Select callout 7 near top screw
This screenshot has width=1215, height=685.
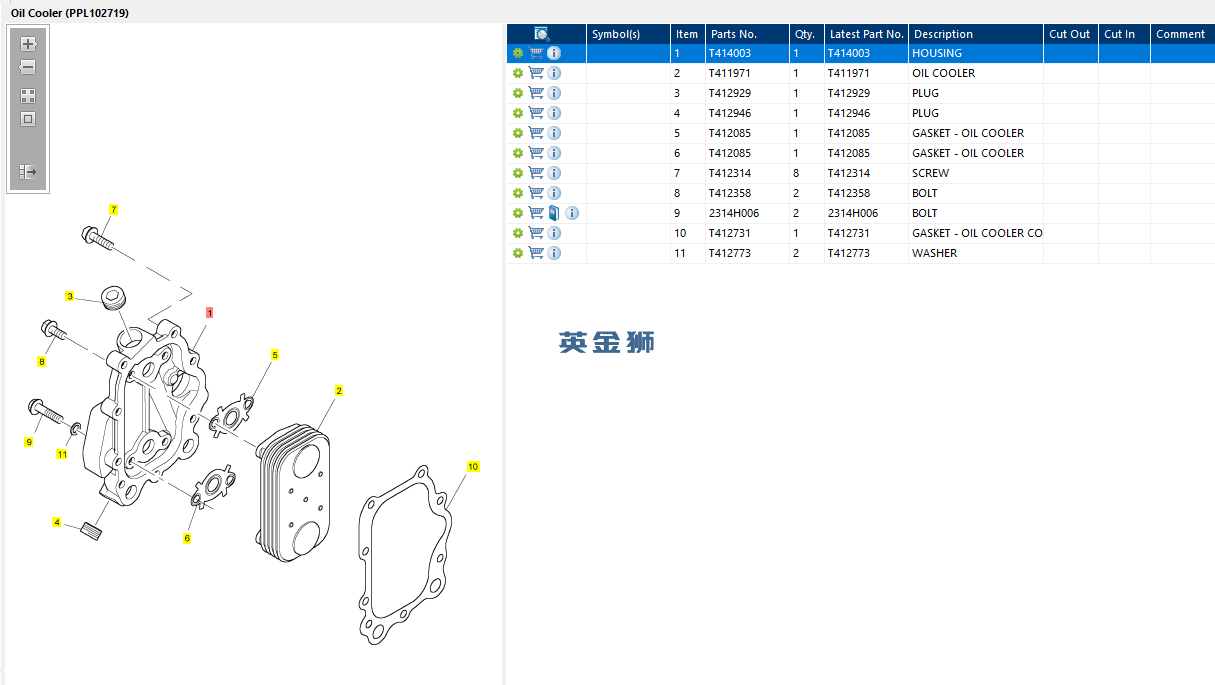coord(114,210)
